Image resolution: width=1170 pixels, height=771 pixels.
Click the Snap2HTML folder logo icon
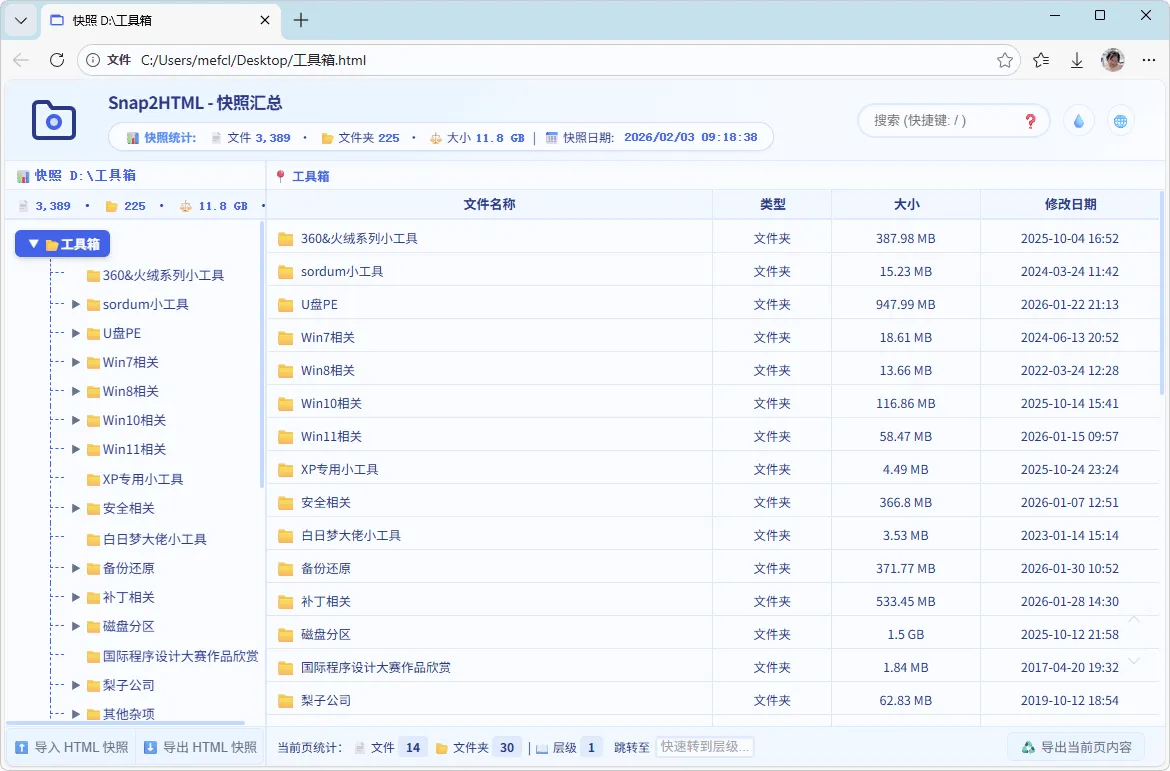tap(54, 119)
